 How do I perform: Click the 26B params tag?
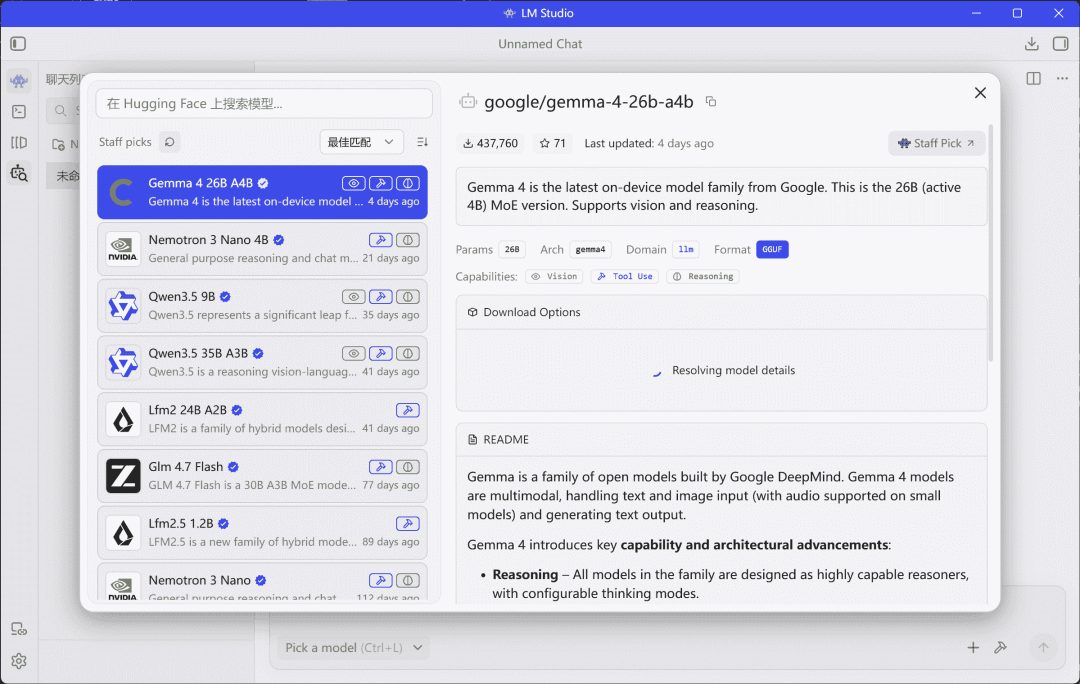click(x=512, y=249)
